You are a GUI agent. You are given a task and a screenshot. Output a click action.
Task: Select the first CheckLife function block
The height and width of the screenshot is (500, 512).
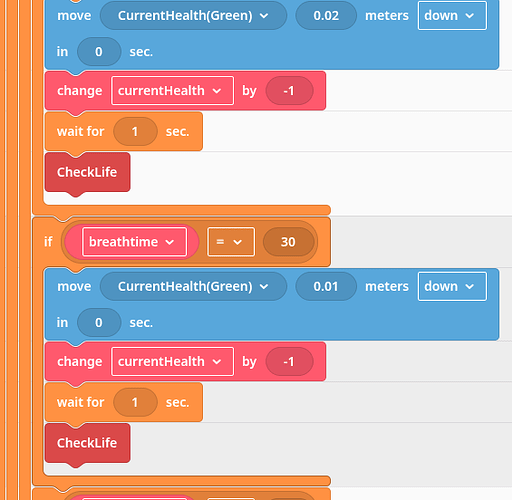tap(87, 172)
